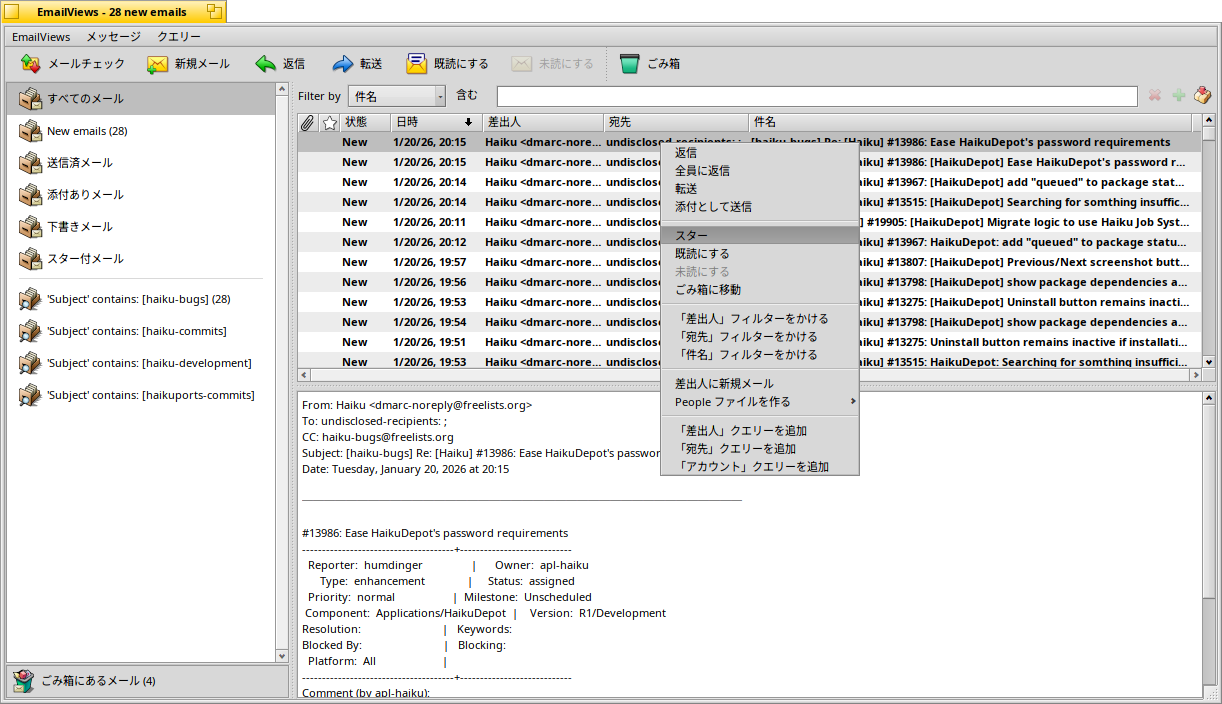Forward the email using the 転送 icon
Viewport: 1222px width, 704px height.
click(x=343, y=64)
